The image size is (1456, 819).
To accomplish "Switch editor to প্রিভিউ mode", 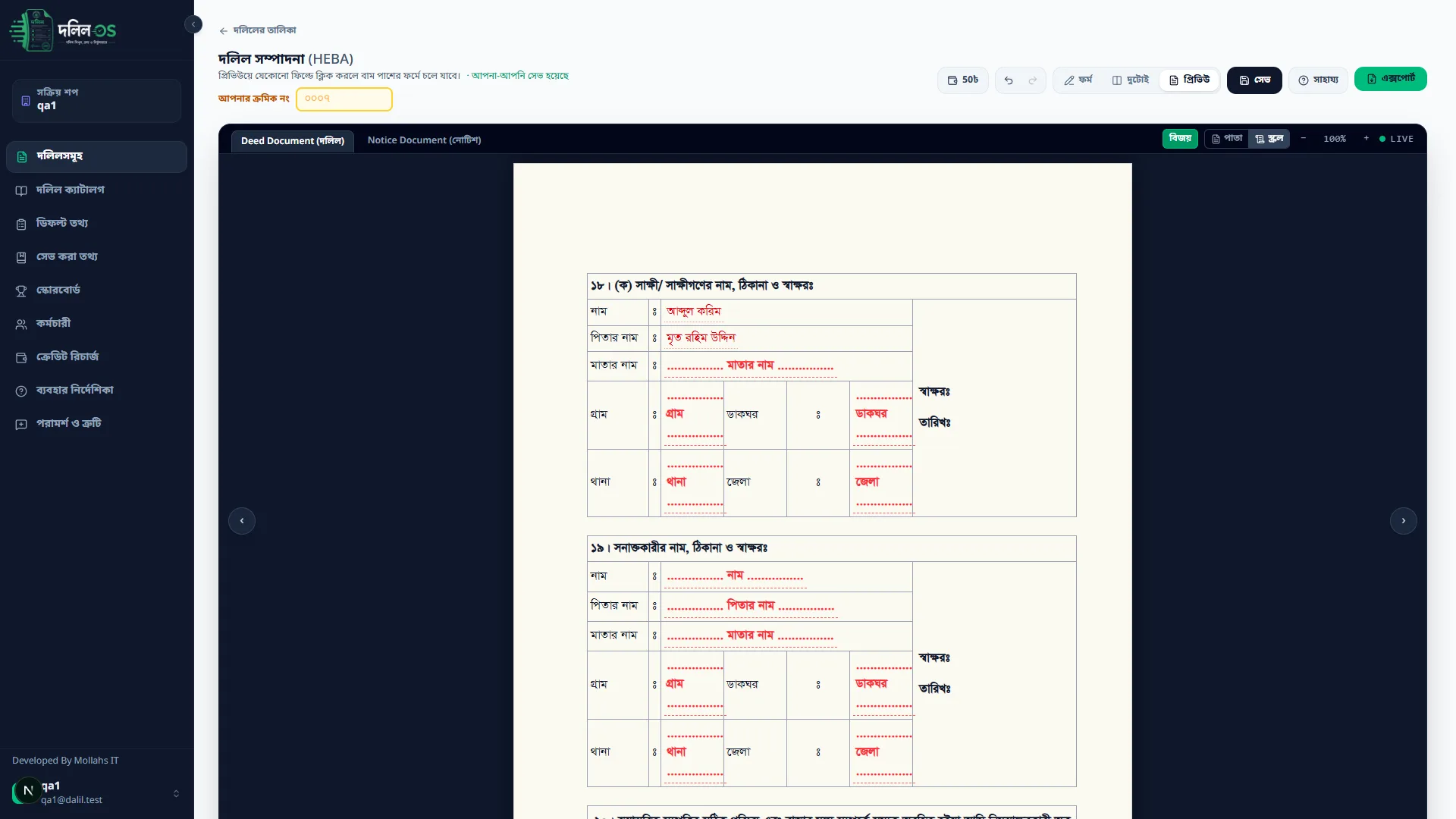I will (x=1189, y=80).
